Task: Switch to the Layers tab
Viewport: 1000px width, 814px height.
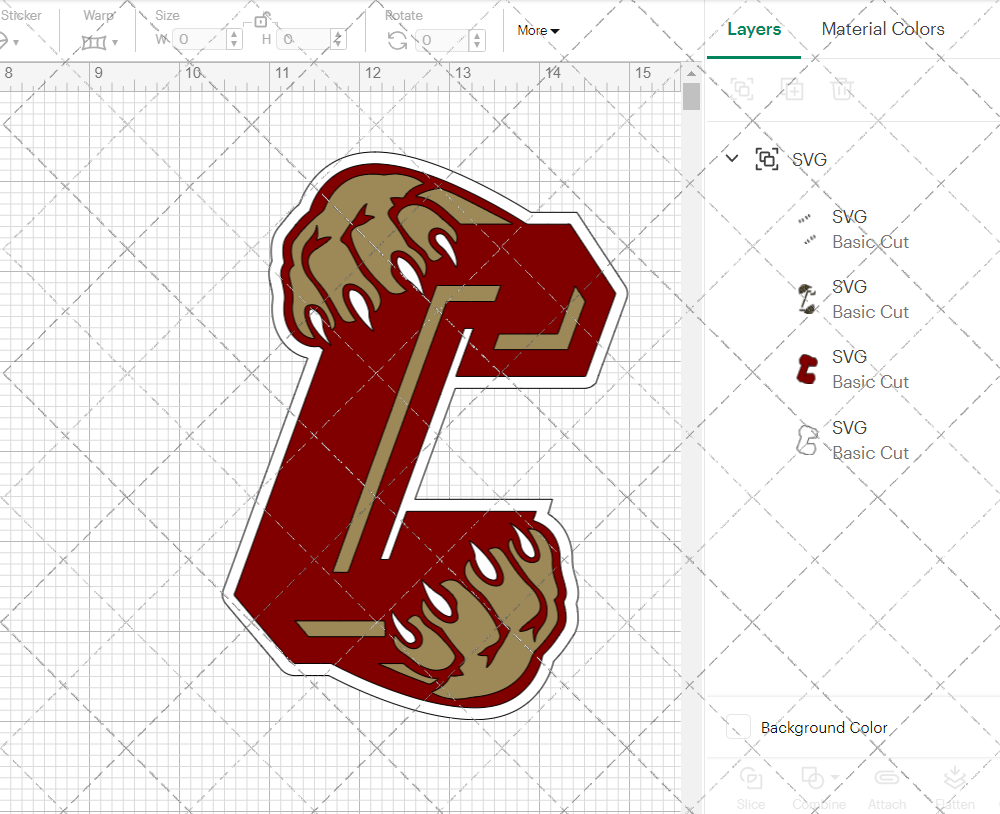Action: 754,29
